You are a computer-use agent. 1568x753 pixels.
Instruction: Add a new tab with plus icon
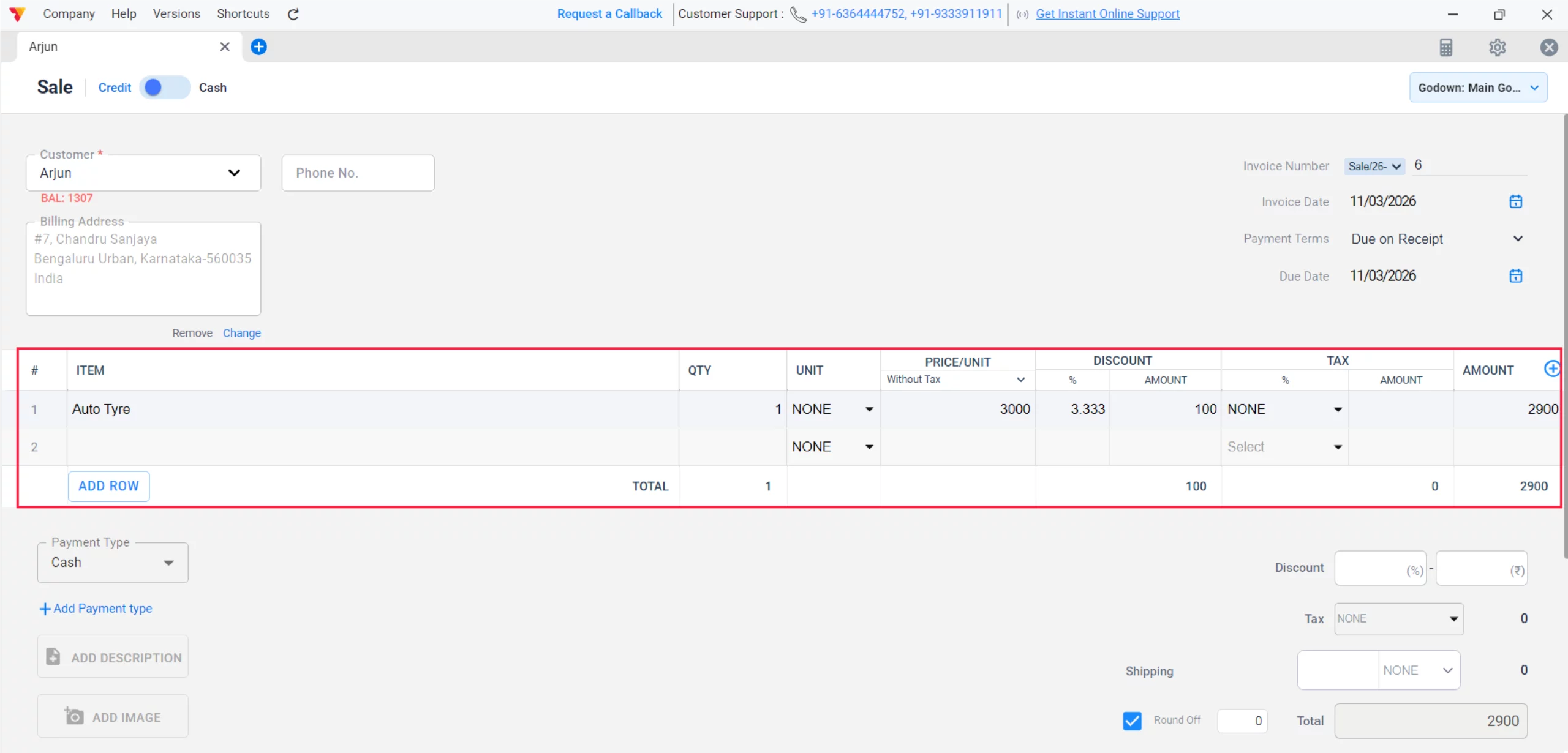(x=259, y=47)
